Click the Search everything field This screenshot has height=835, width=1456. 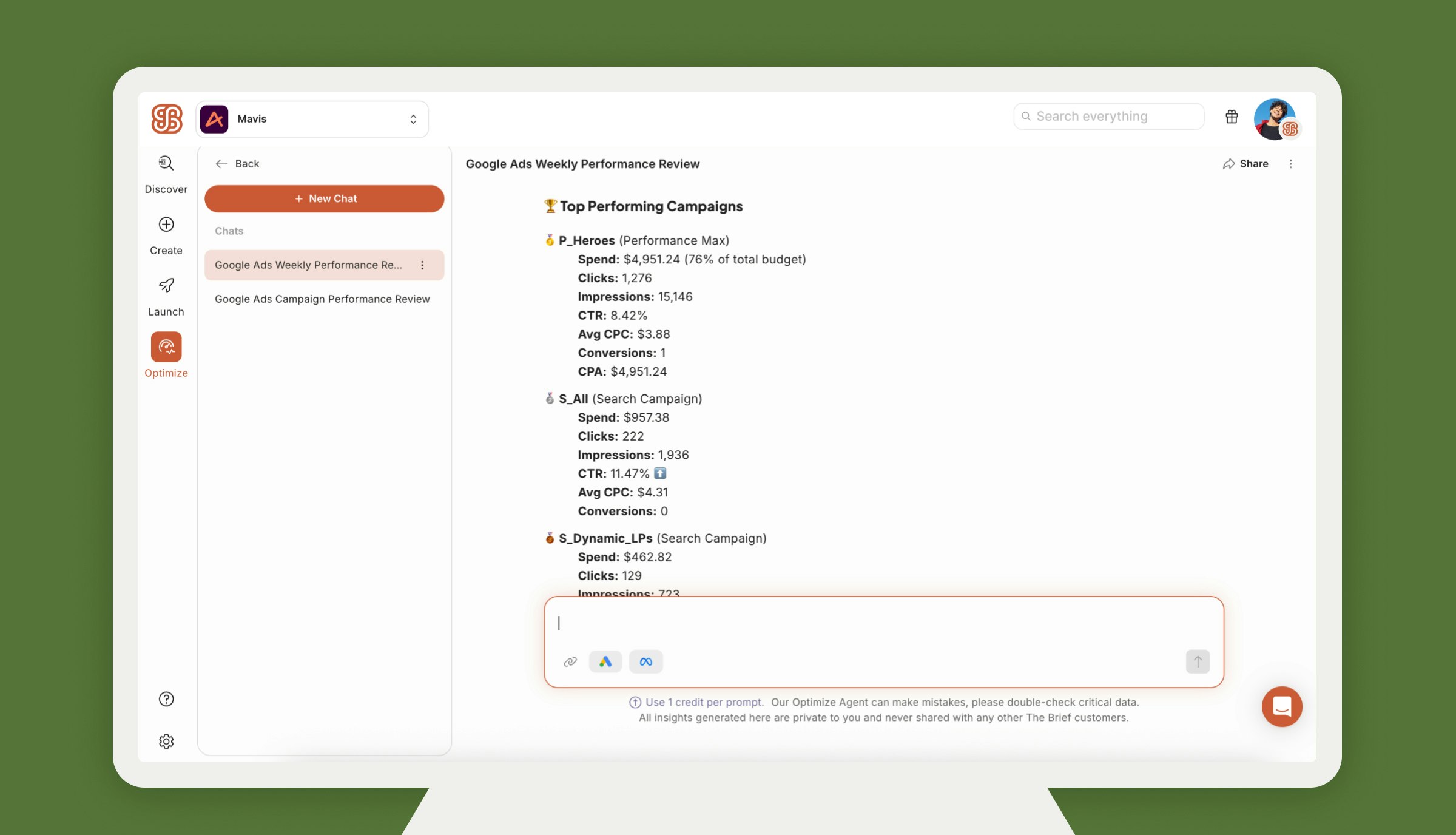click(1108, 117)
